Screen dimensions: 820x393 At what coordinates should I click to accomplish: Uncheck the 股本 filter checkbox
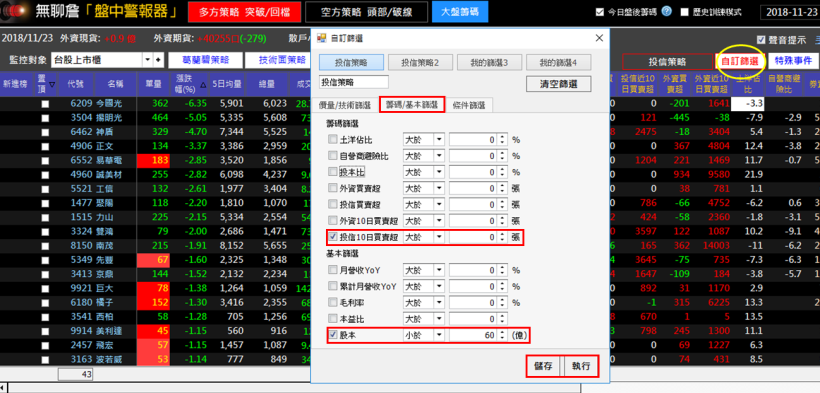(x=333, y=335)
